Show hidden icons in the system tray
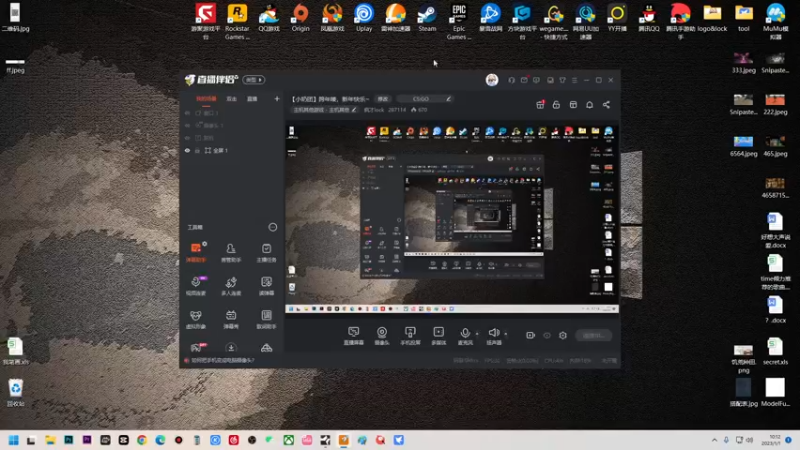 click(x=714, y=440)
